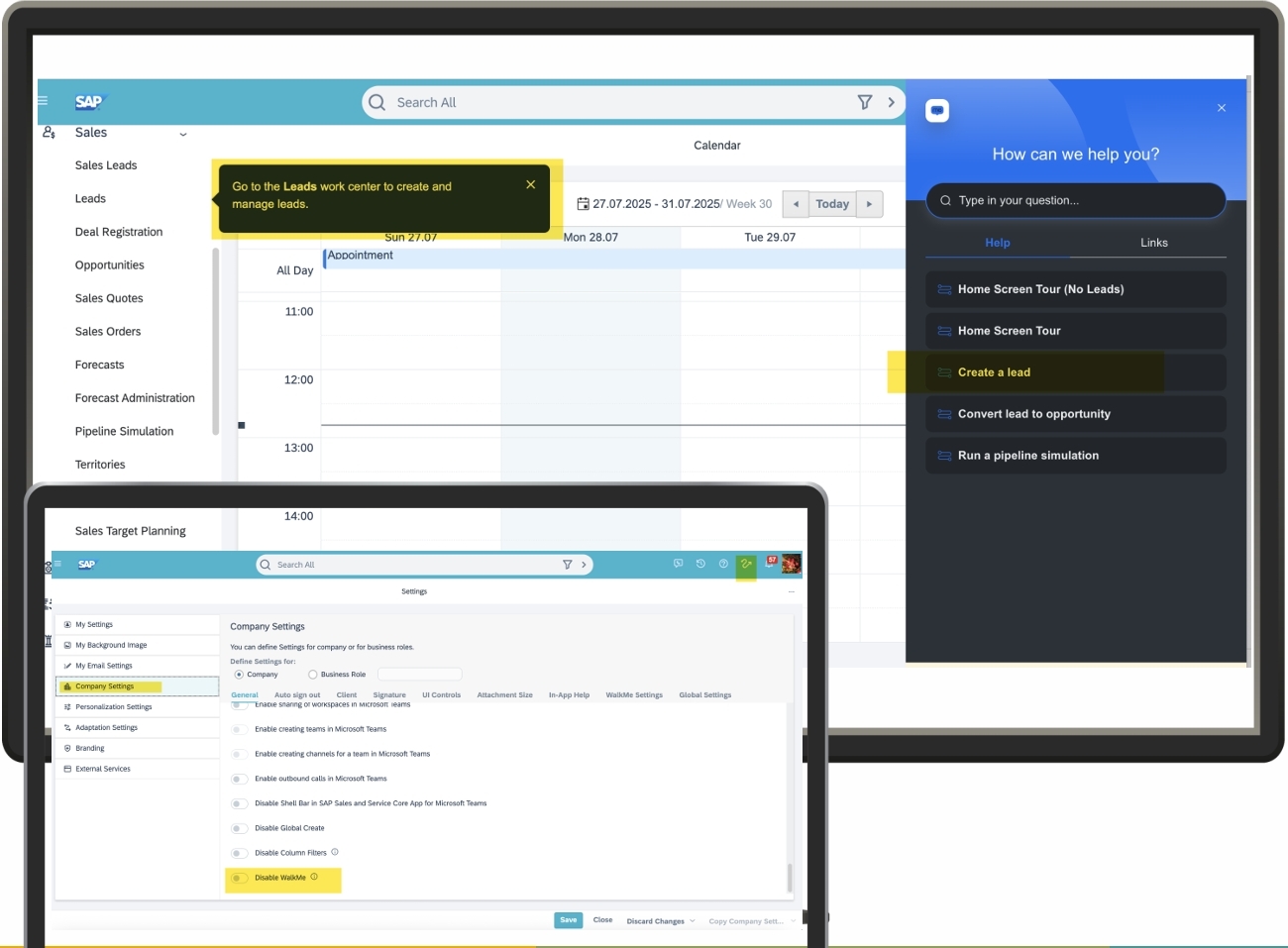The height and width of the screenshot is (948, 1288).
Task: Open Company Settings in the settings list
Action: tap(138, 686)
